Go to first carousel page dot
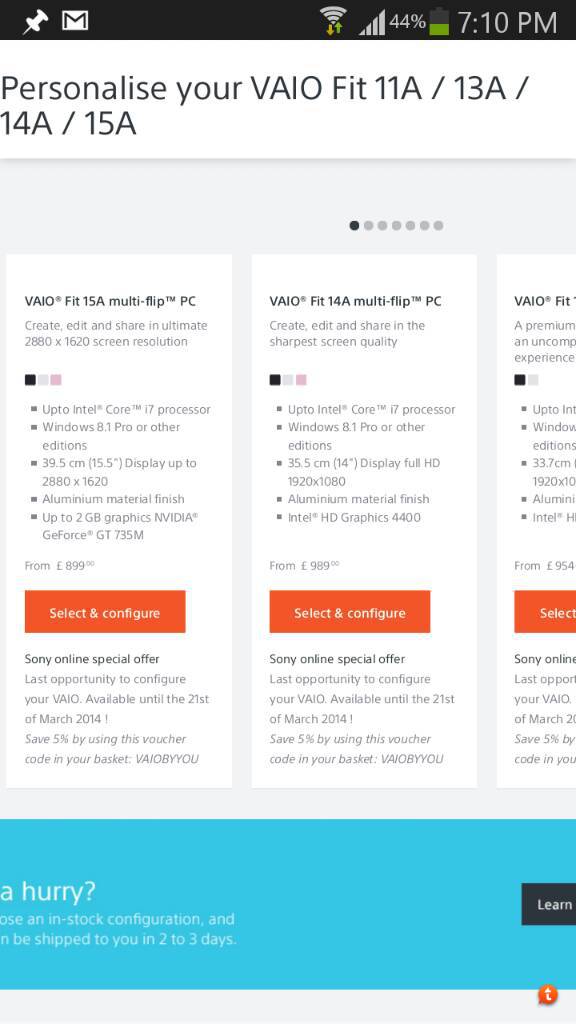The image size is (576, 1024). [x=354, y=225]
